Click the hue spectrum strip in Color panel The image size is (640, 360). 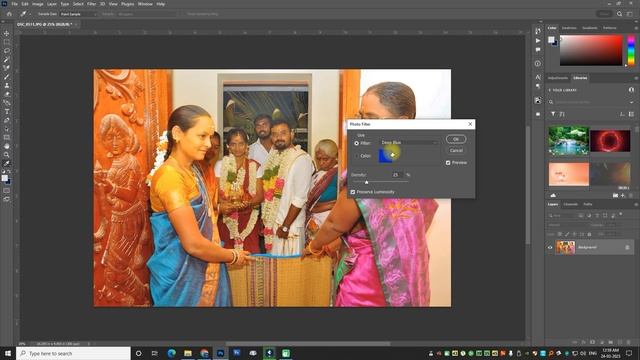click(631, 51)
